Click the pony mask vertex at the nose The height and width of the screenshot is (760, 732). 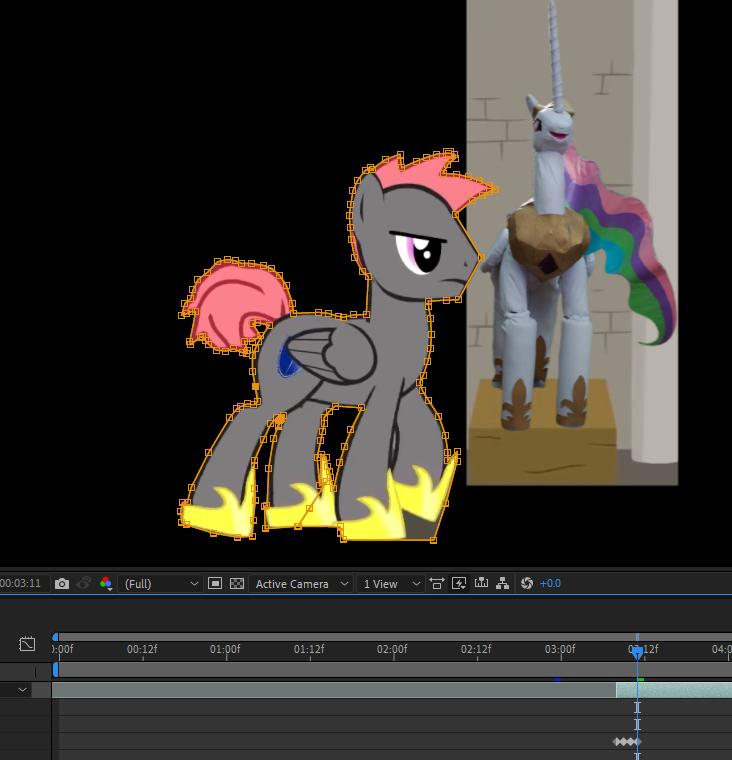pos(481,258)
